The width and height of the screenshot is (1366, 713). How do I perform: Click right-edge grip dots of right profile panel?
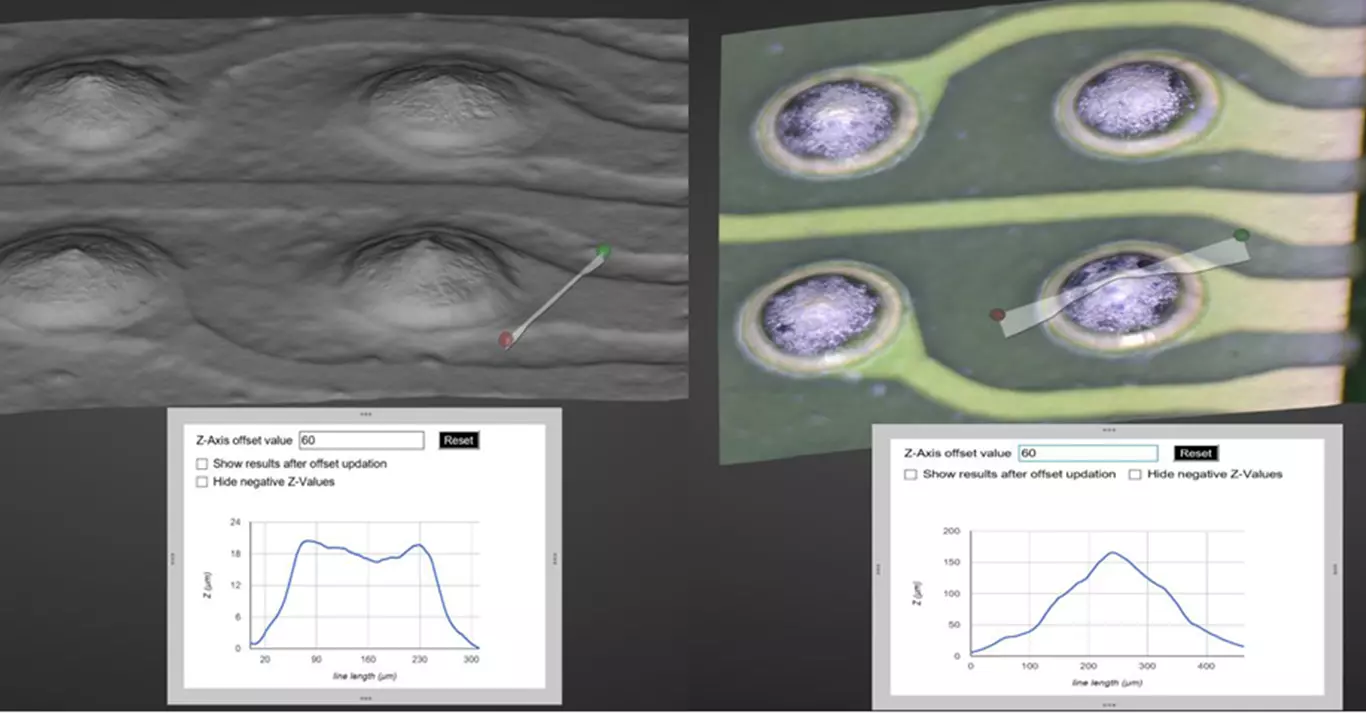tap(1336, 569)
